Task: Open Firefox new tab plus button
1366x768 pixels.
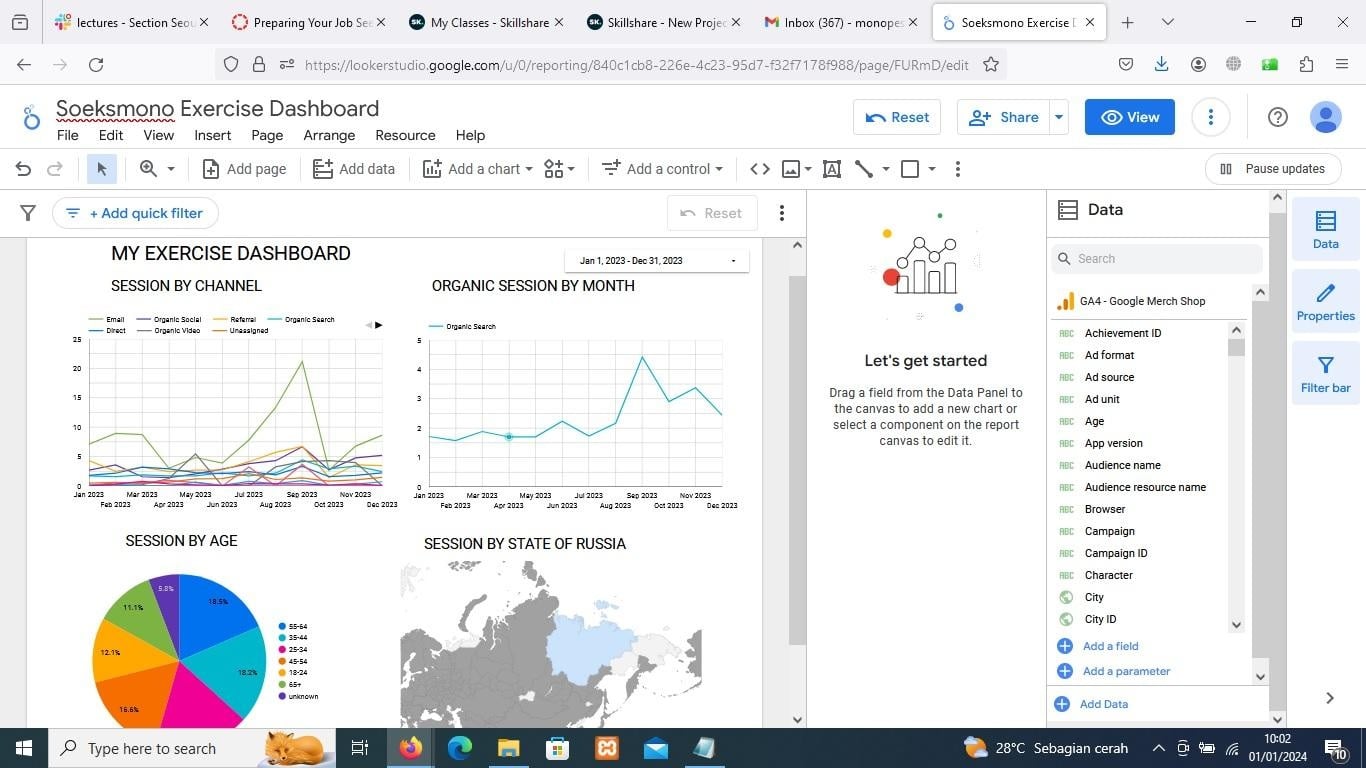Action: [1128, 22]
